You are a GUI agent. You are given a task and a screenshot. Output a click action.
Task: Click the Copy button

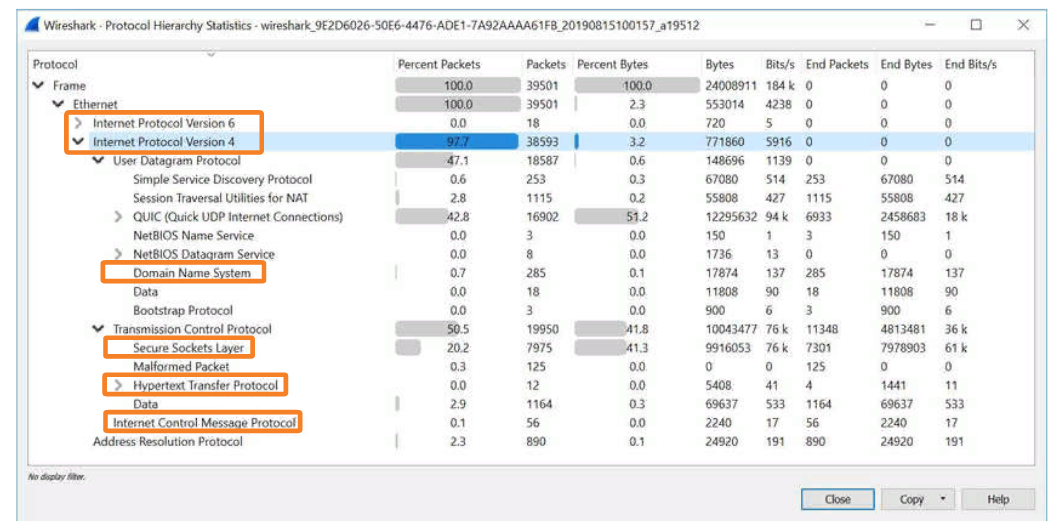point(911,499)
